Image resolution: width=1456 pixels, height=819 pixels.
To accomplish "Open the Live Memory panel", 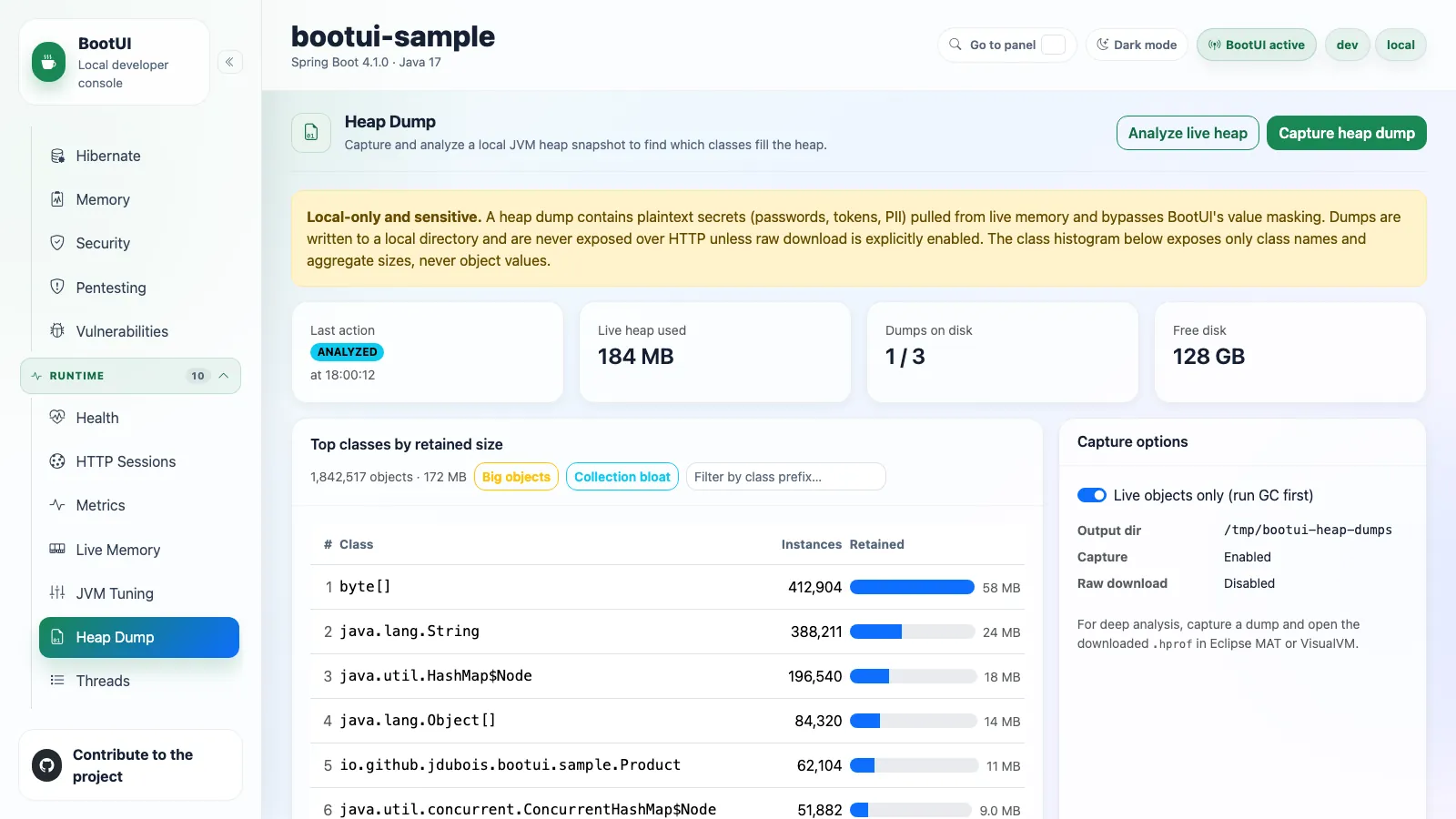I will tap(139, 550).
